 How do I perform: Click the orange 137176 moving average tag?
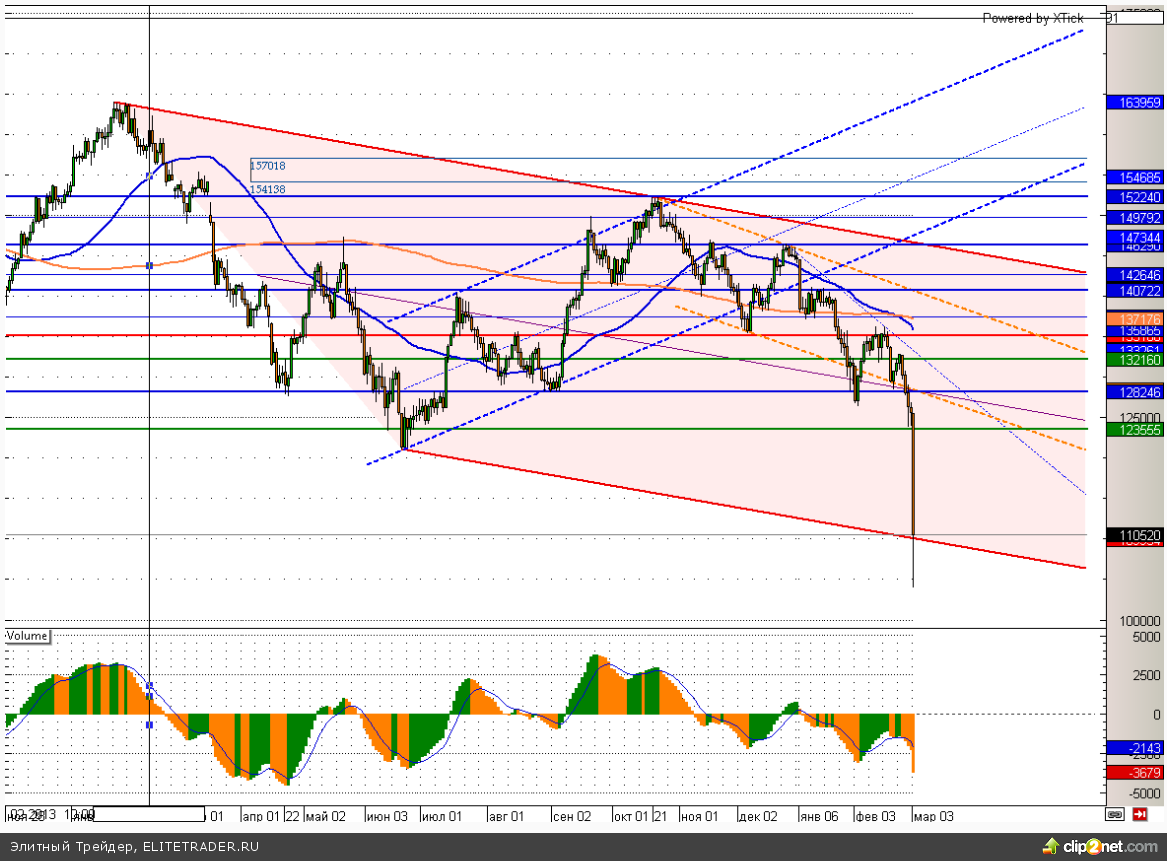point(1134,317)
